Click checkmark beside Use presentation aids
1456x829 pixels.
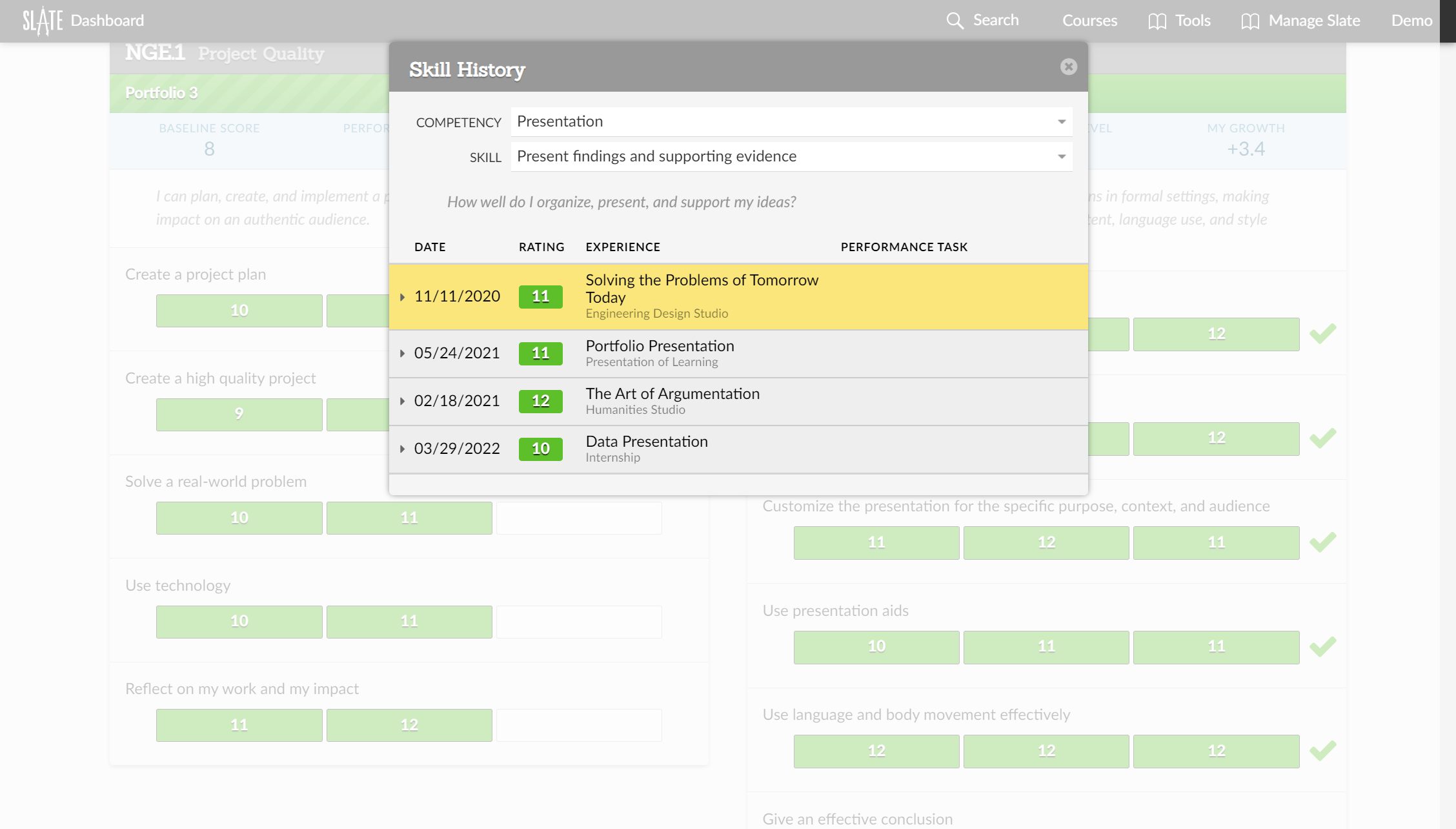click(1322, 646)
